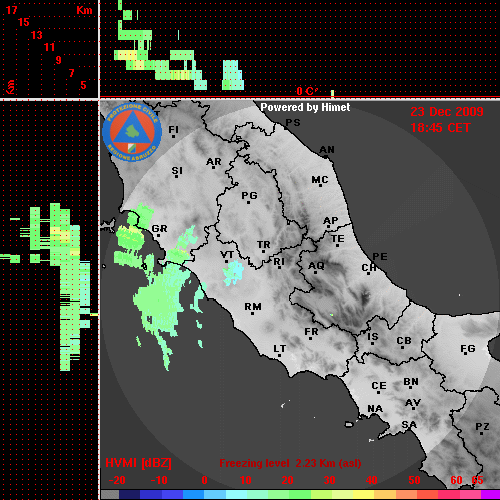Click the TR city marker
Image resolution: width=500 pixels, height=500 pixels.
pyautogui.click(x=264, y=247)
